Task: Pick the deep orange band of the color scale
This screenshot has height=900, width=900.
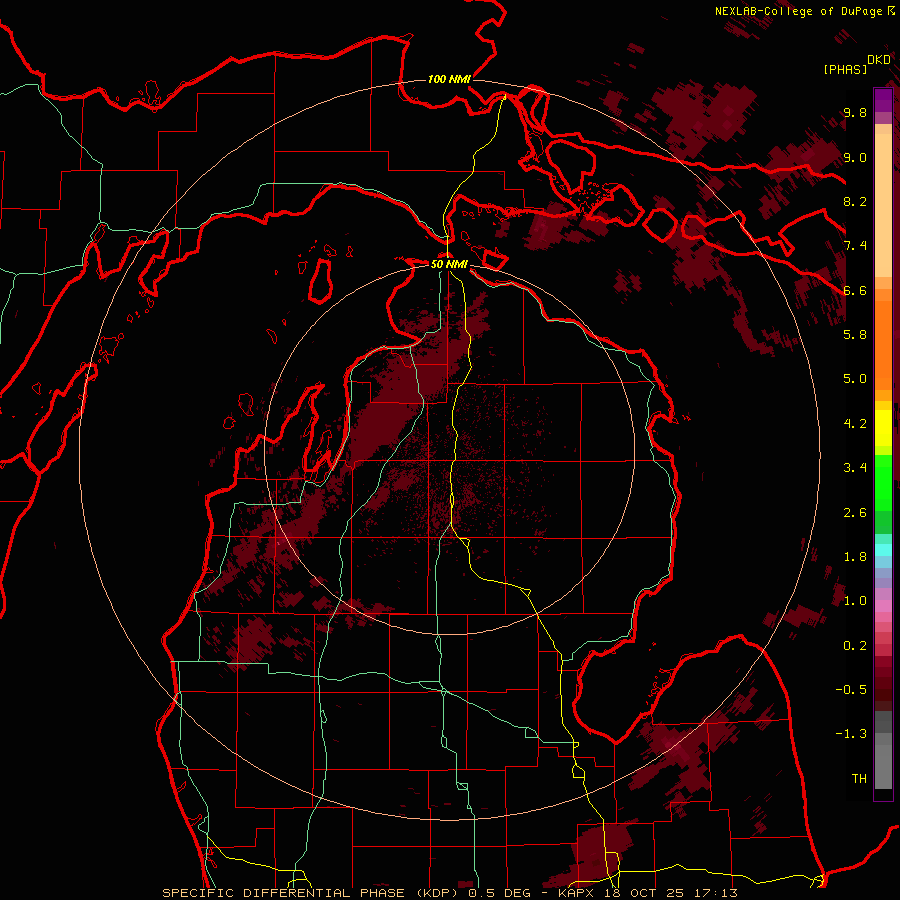Action: point(883,345)
